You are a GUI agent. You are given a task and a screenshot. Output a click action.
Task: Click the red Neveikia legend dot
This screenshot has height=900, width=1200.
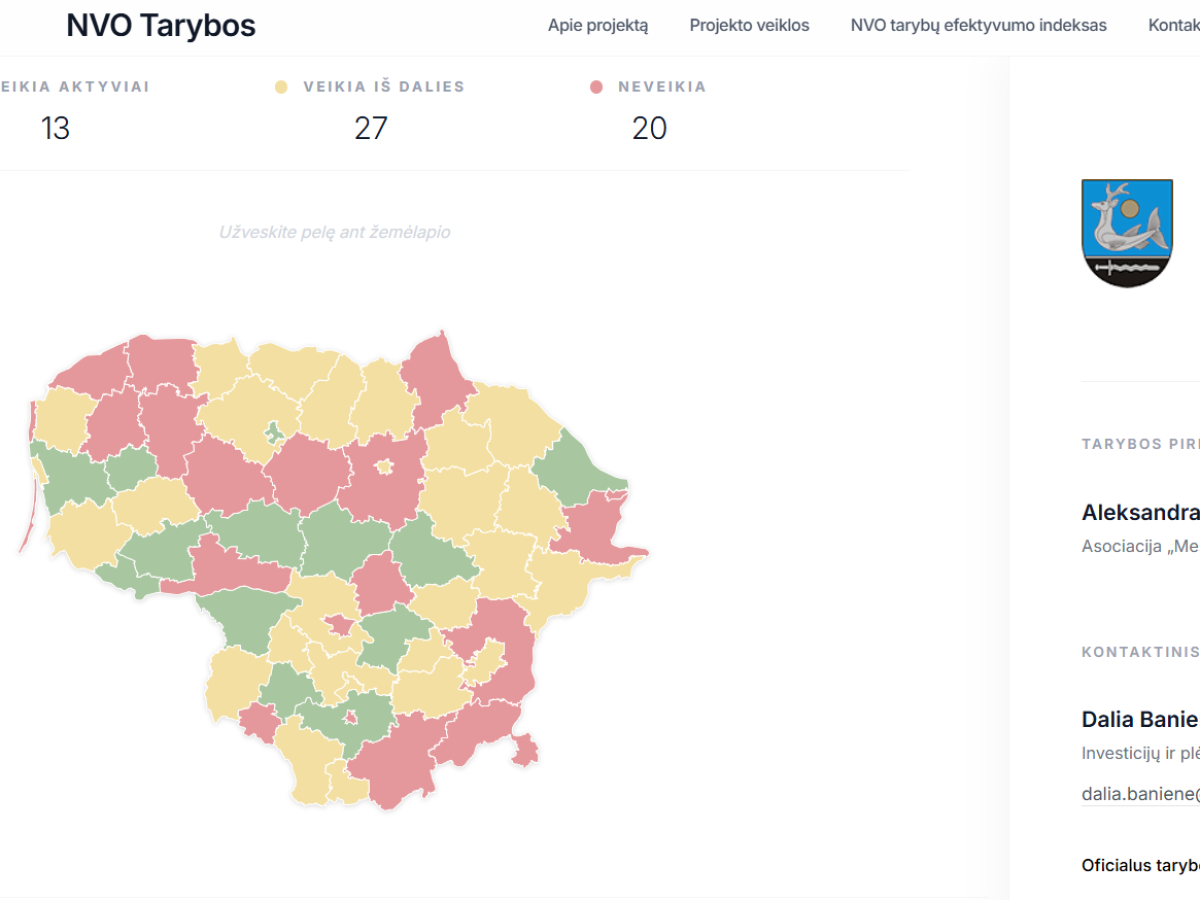point(597,87)
